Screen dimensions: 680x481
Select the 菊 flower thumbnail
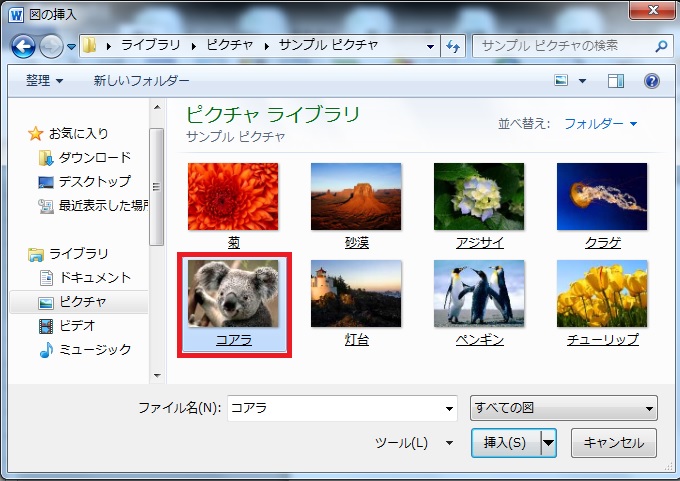tap(233, 196)
